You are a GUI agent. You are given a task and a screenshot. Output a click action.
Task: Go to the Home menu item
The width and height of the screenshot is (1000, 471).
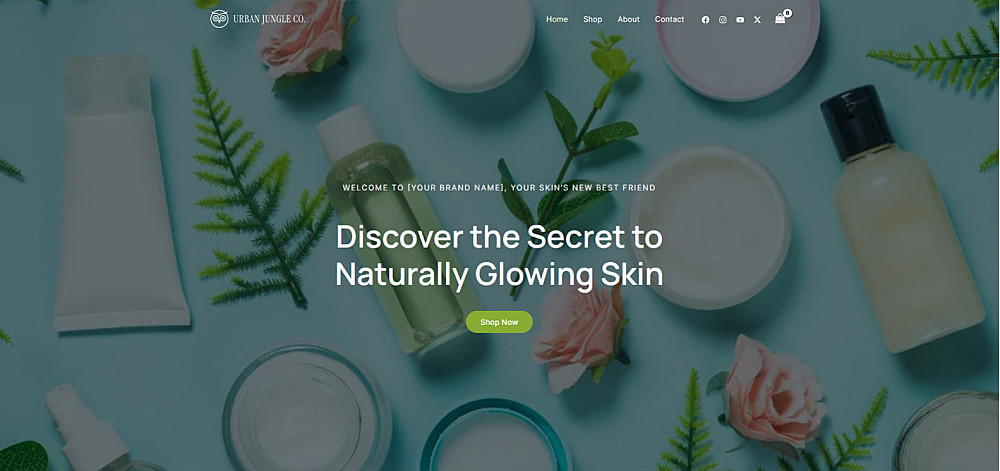(557, 20)
